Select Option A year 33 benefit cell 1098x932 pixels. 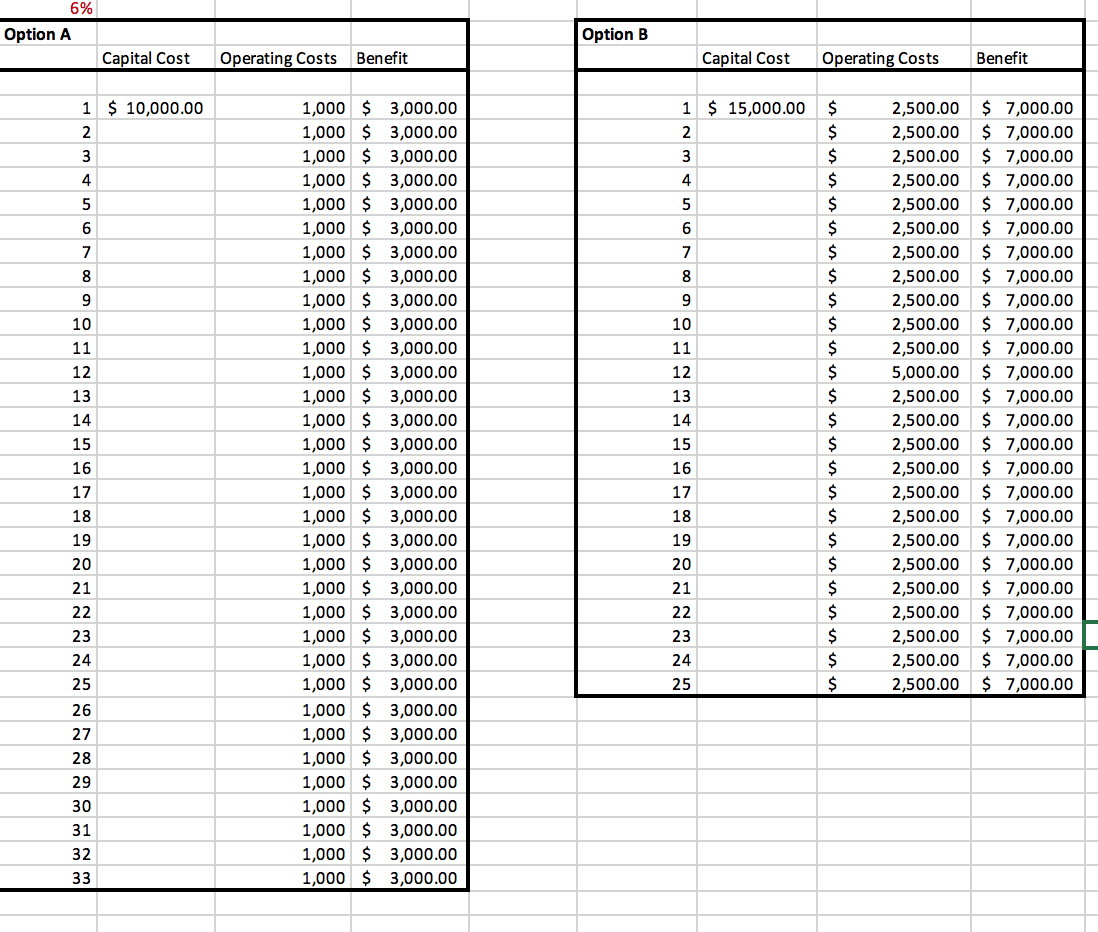tap(409, 878)
